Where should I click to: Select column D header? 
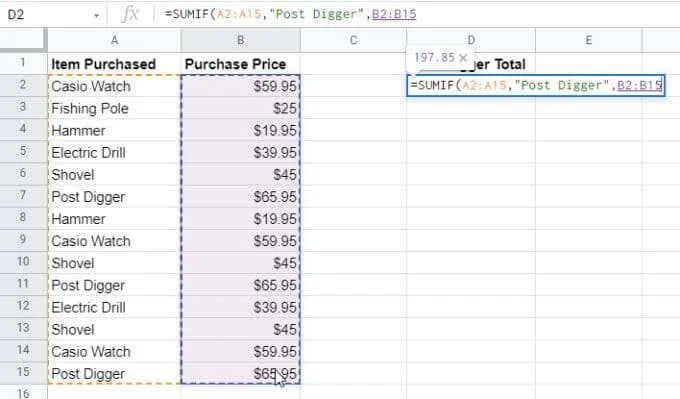[471, 40]
